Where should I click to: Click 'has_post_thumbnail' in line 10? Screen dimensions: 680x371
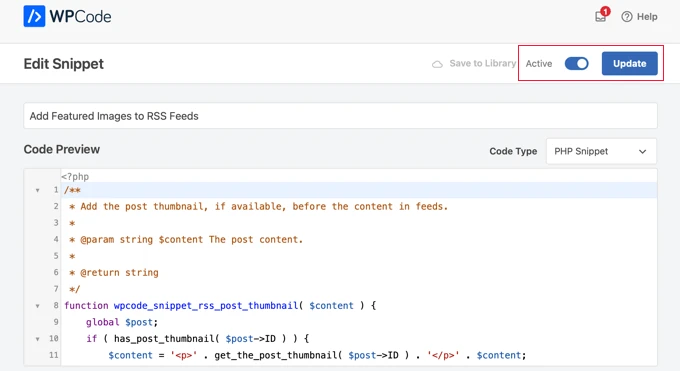165,339
